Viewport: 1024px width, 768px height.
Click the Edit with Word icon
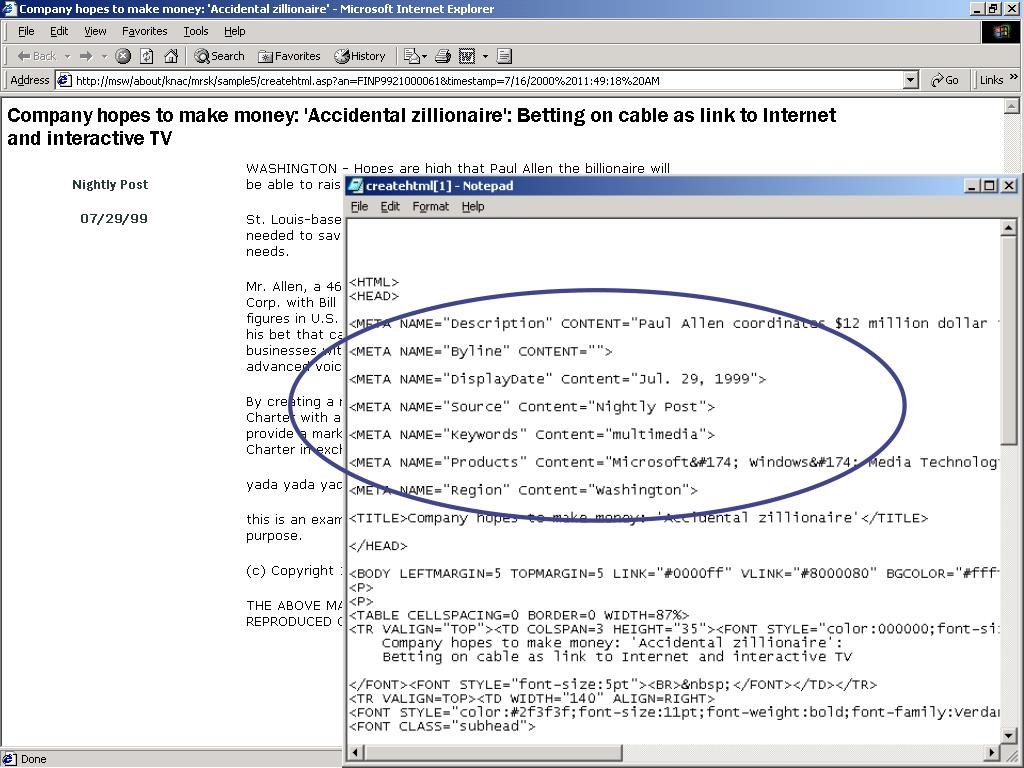[467, 56]
